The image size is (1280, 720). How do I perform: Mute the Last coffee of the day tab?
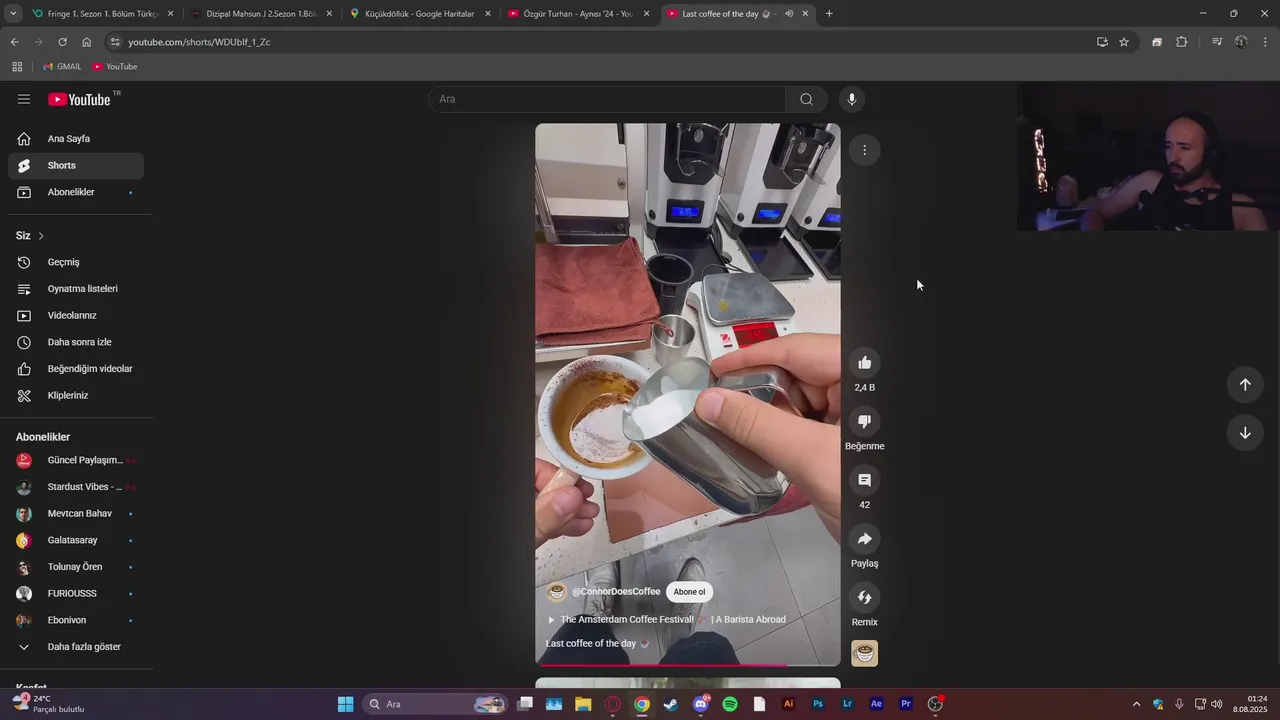coord(789,14)
